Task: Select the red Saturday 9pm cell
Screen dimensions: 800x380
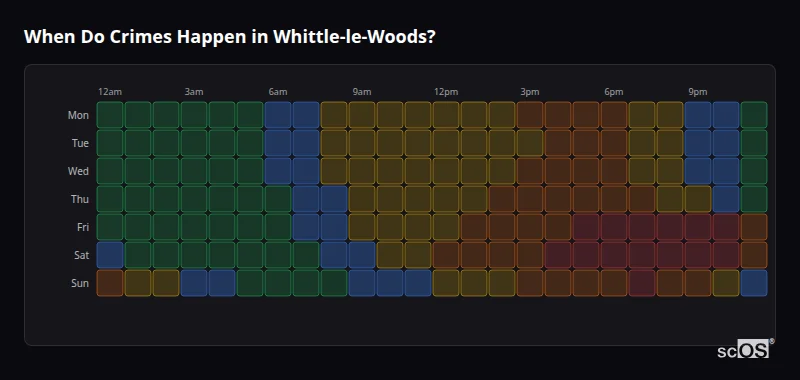Action: click(x=697, y=255)
